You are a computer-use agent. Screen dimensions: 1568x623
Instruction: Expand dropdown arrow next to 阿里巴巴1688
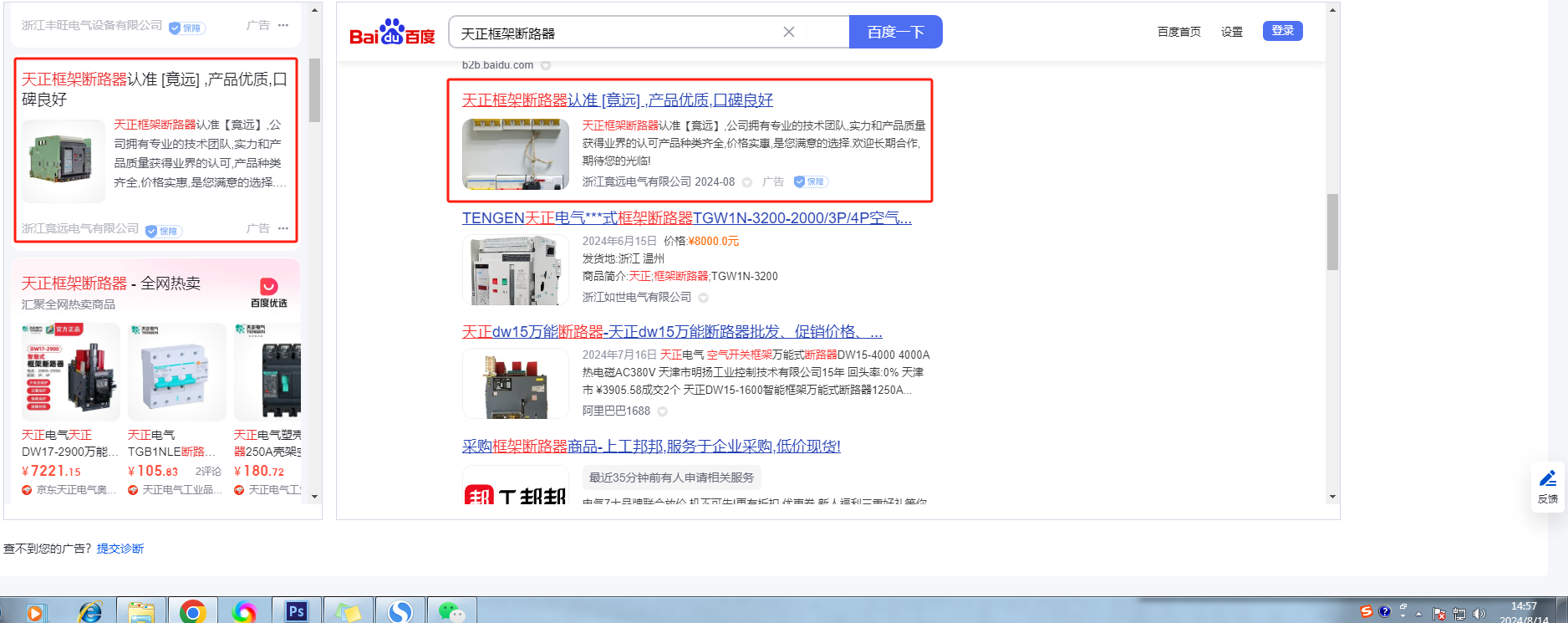[x=662, y=411]
